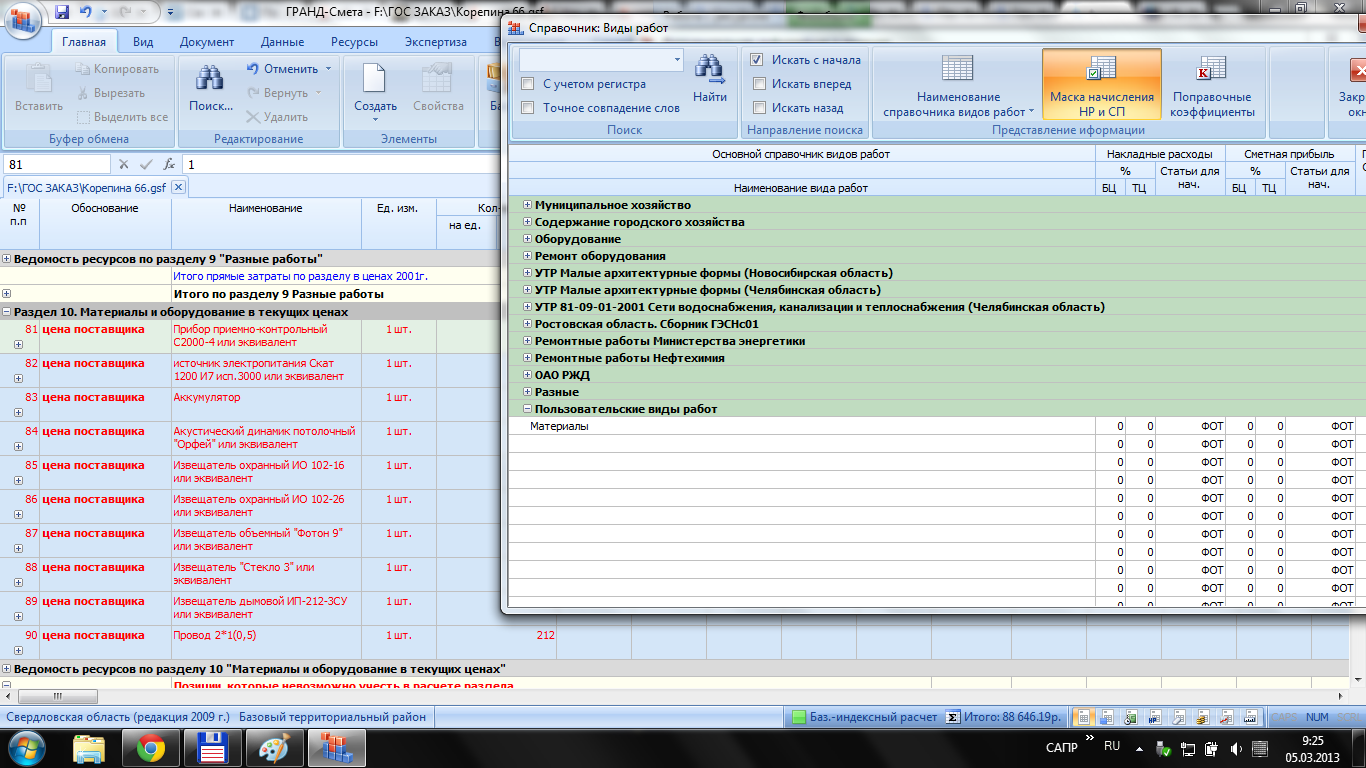Close the Корепина 66.gsf document tab
Image resolution: width=1366 pixels, height=768 pixels.
pos(178,187)
